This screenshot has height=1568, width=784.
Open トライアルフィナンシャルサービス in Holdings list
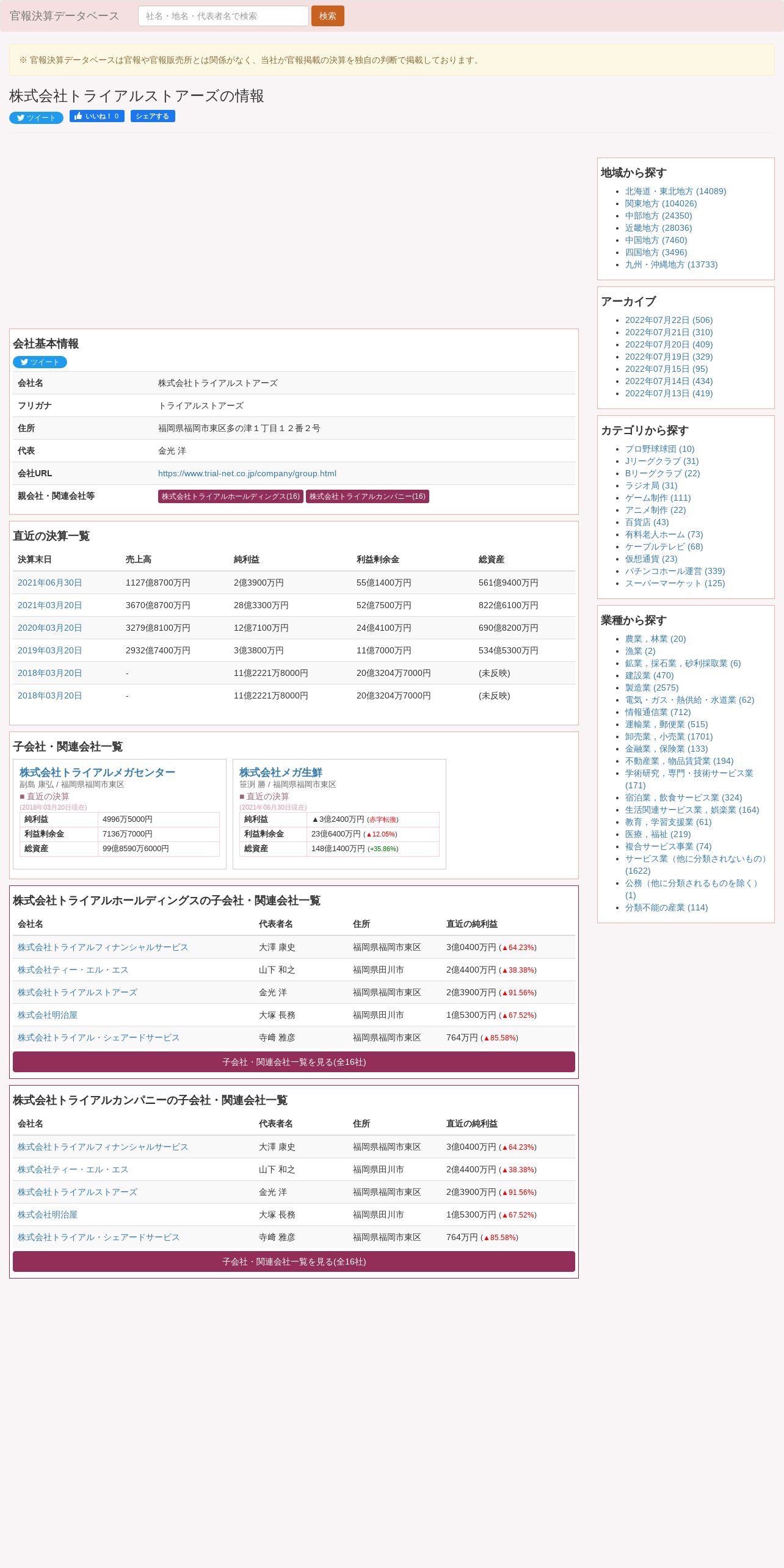(x=103, y=947)
